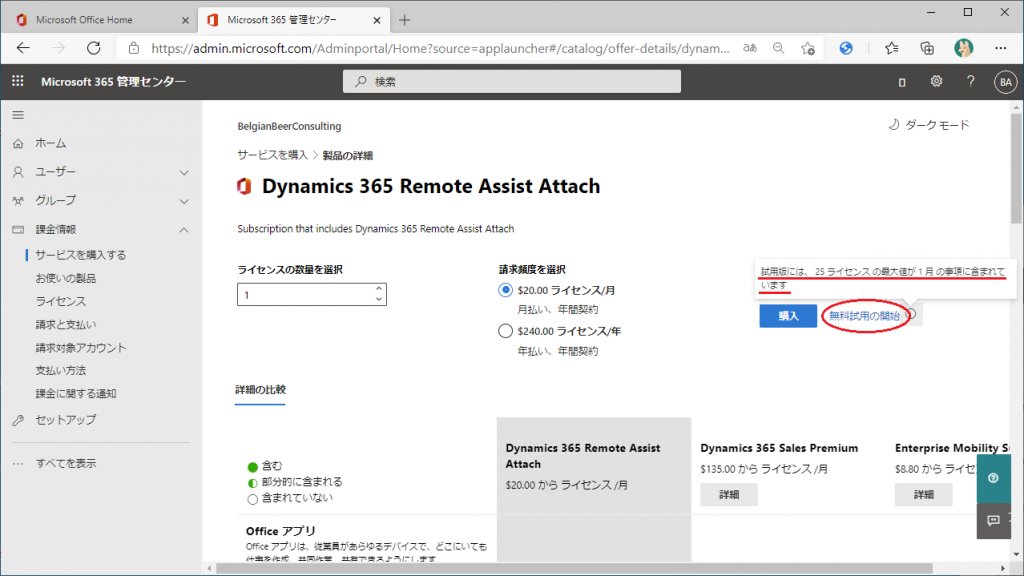1024x576 pixels.
Task: Open the browser collections icon
Action: click(927, 48)
